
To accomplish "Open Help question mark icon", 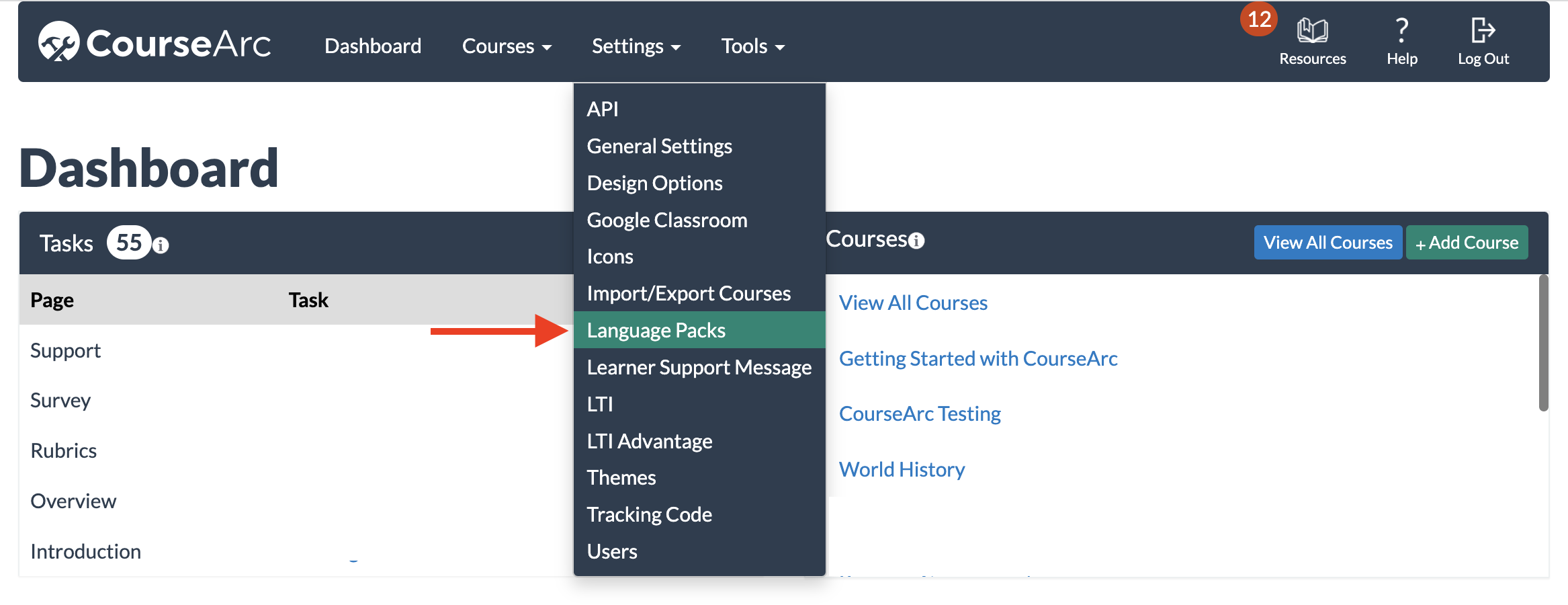I will pos(1401,30).
